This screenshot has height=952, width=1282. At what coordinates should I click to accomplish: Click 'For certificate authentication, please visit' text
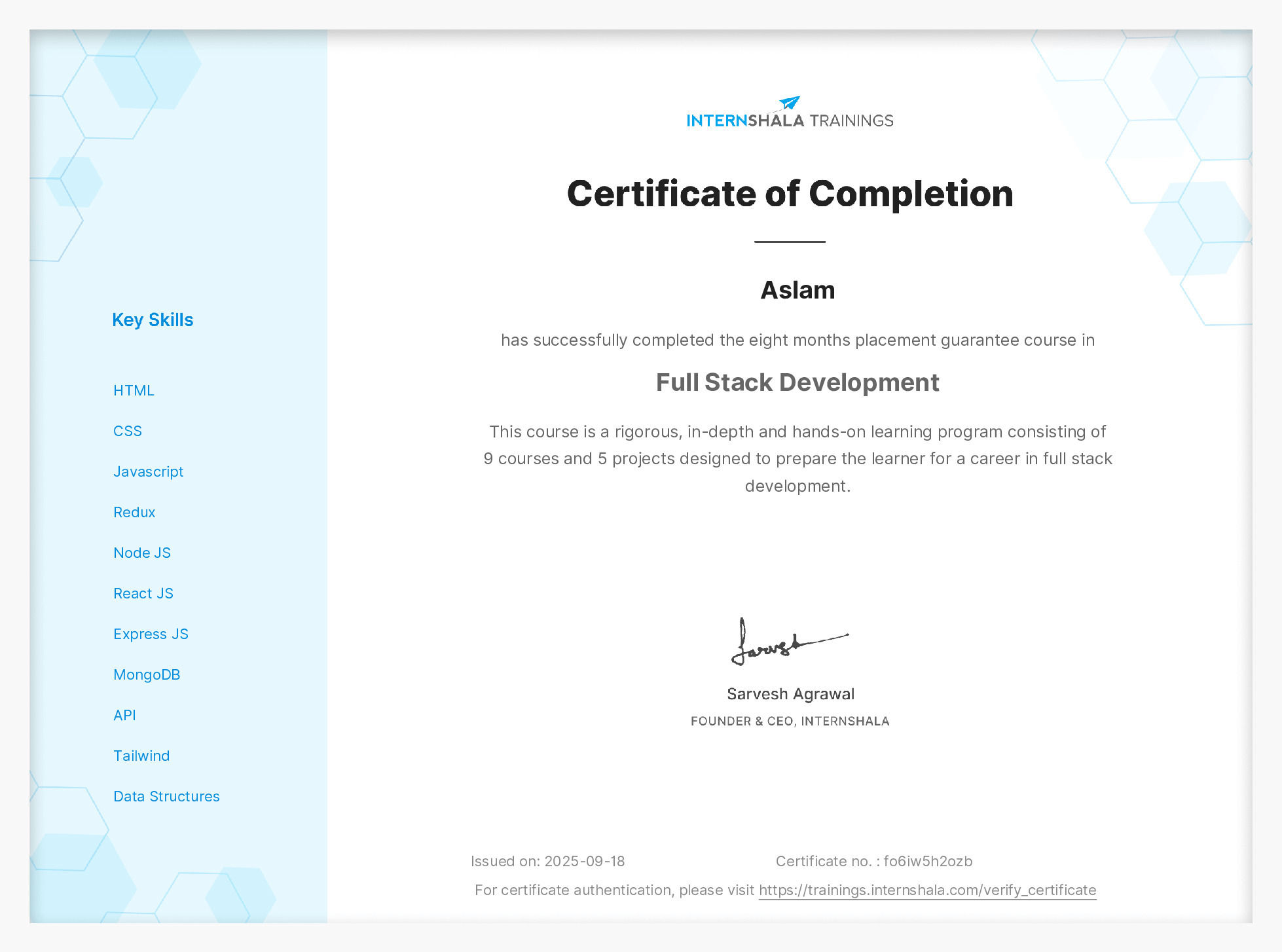[x=614, y=890]
